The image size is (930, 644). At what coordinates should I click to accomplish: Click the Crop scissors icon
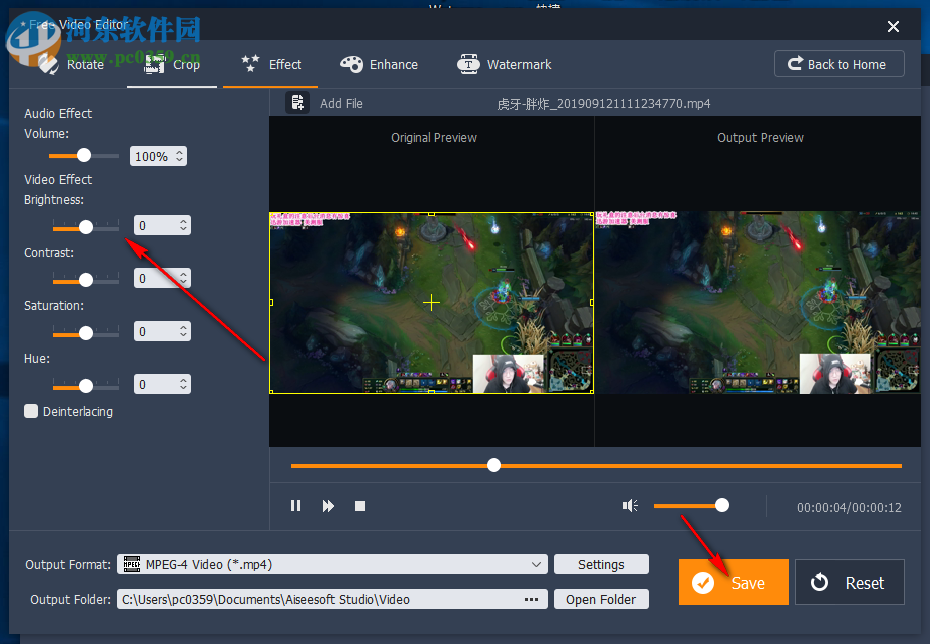(x=154, y=64)
